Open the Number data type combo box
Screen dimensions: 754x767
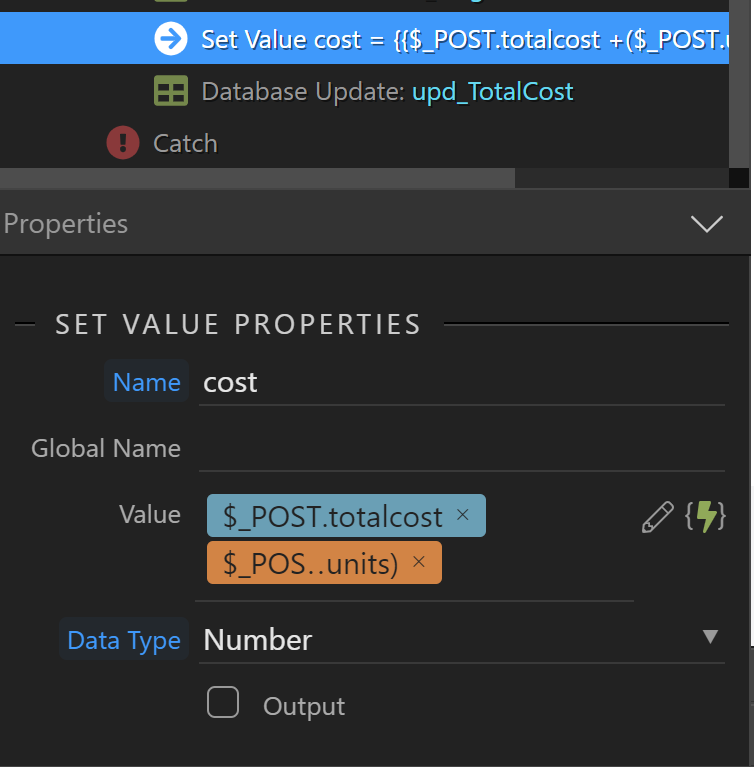(450, 640)
